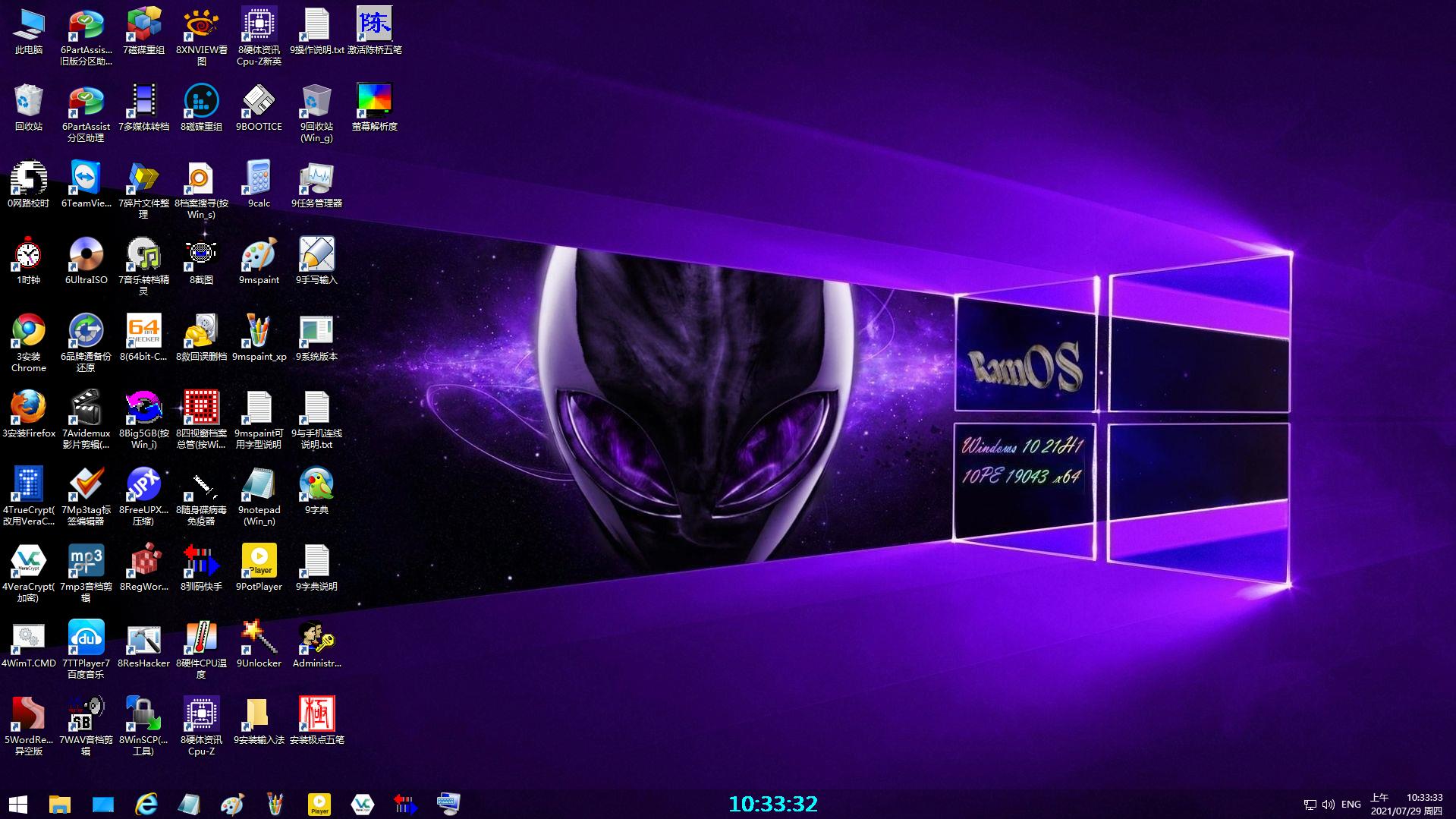Launch Internet Explorer from the taskbar
This screenshot has width=1456, height=819.
click(x=146, y=804)
